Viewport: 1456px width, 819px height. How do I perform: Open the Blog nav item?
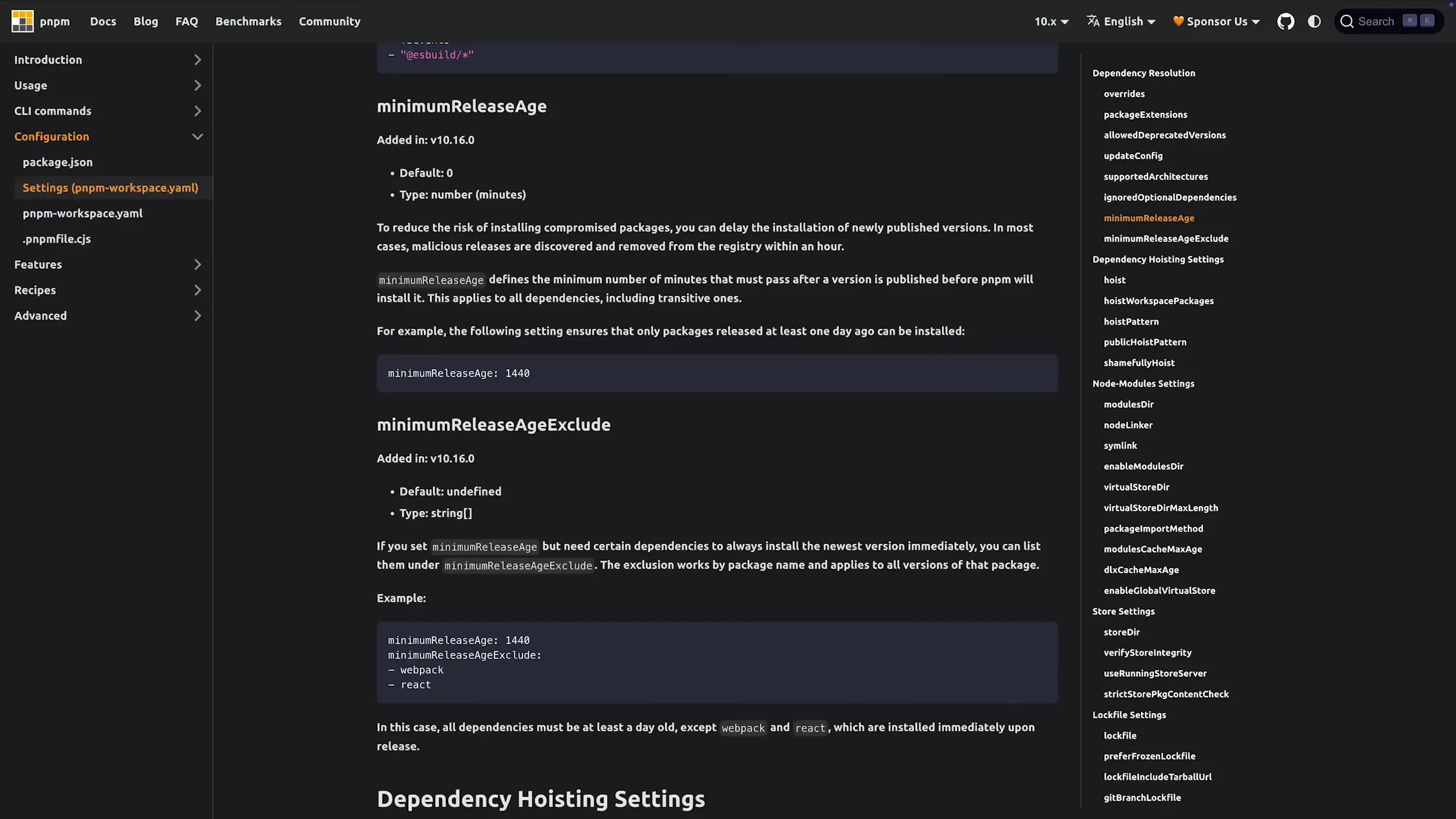click(146, 22)
